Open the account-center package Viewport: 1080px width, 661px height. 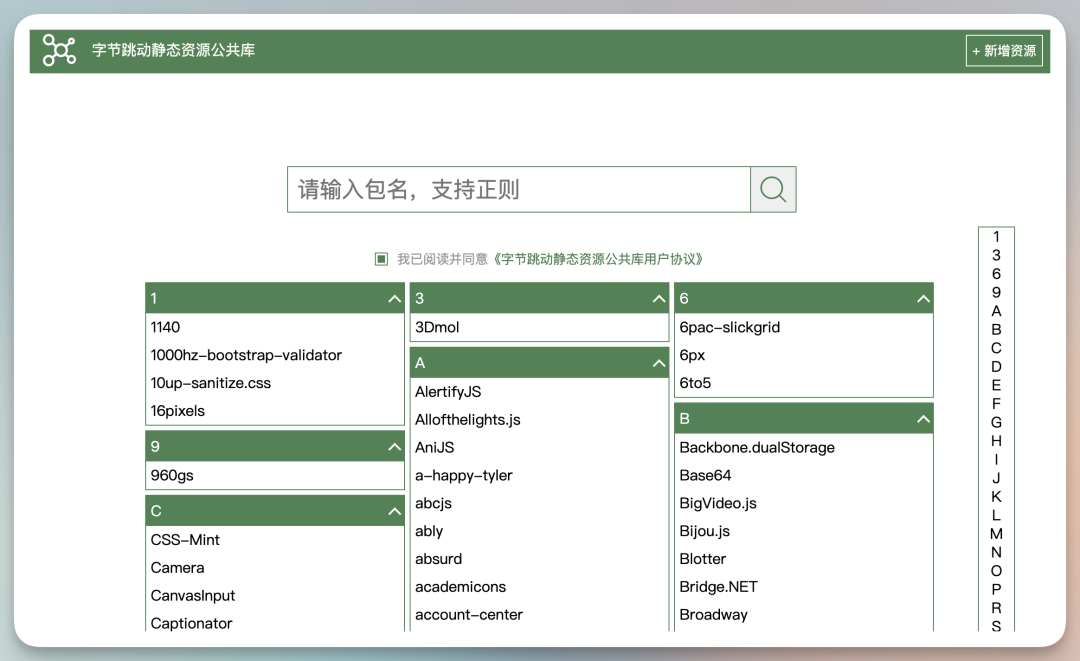pyautogui.click(x=468, y=615)
